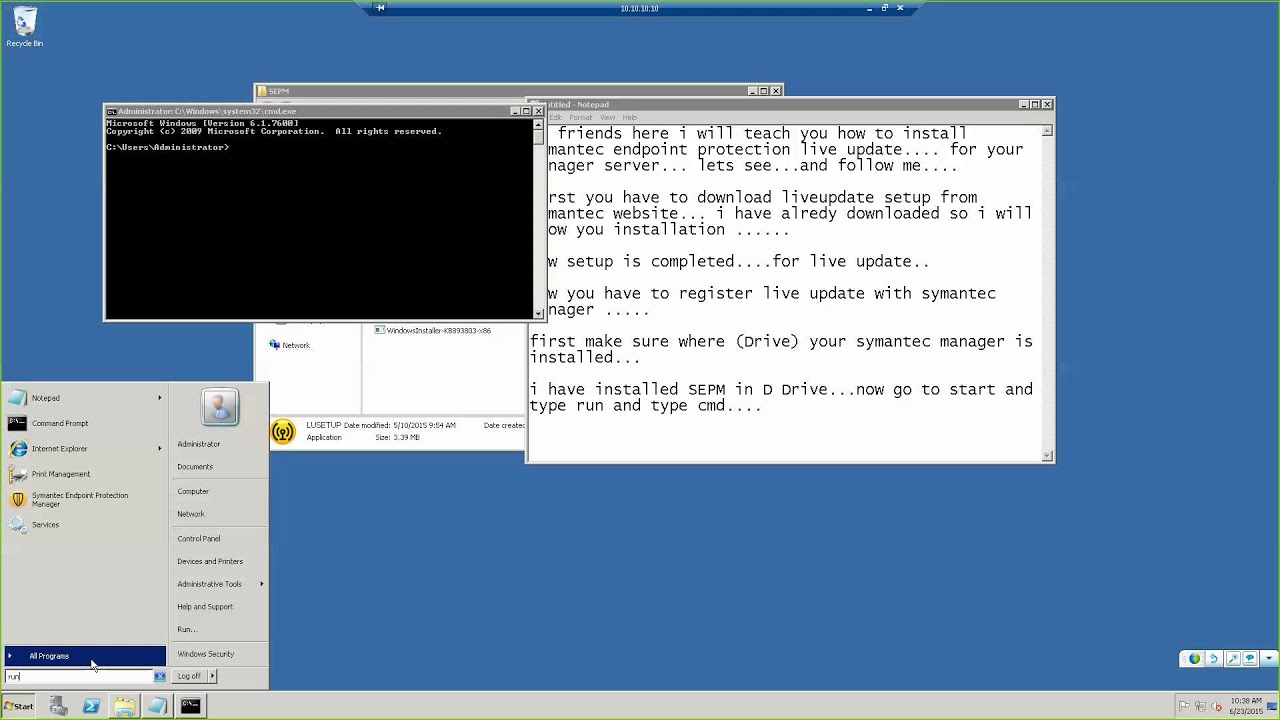Click the globe icon on floating toolbar

coord(1194,659)
